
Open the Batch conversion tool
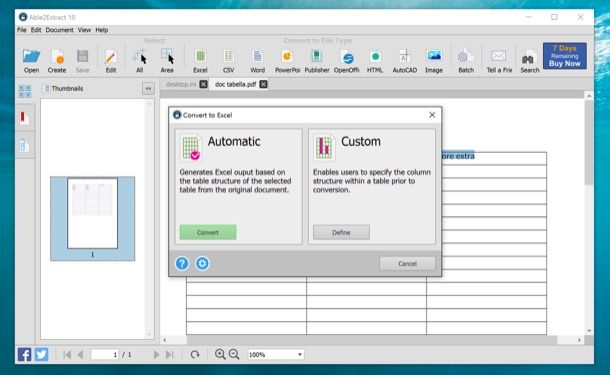point(466,61)
